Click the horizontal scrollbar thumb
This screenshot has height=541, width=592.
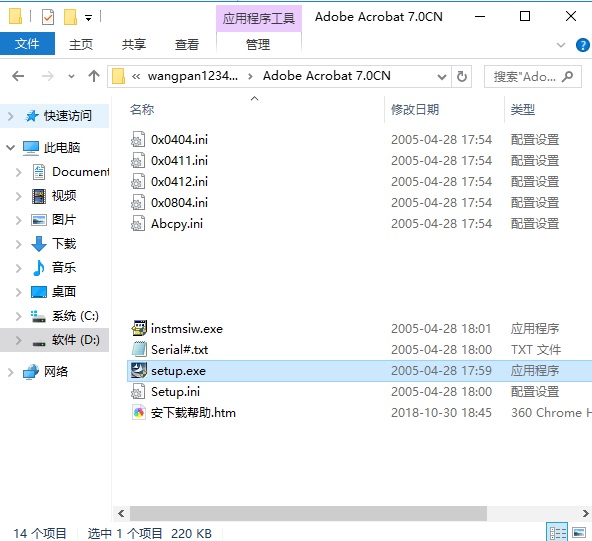coord(308,513)
